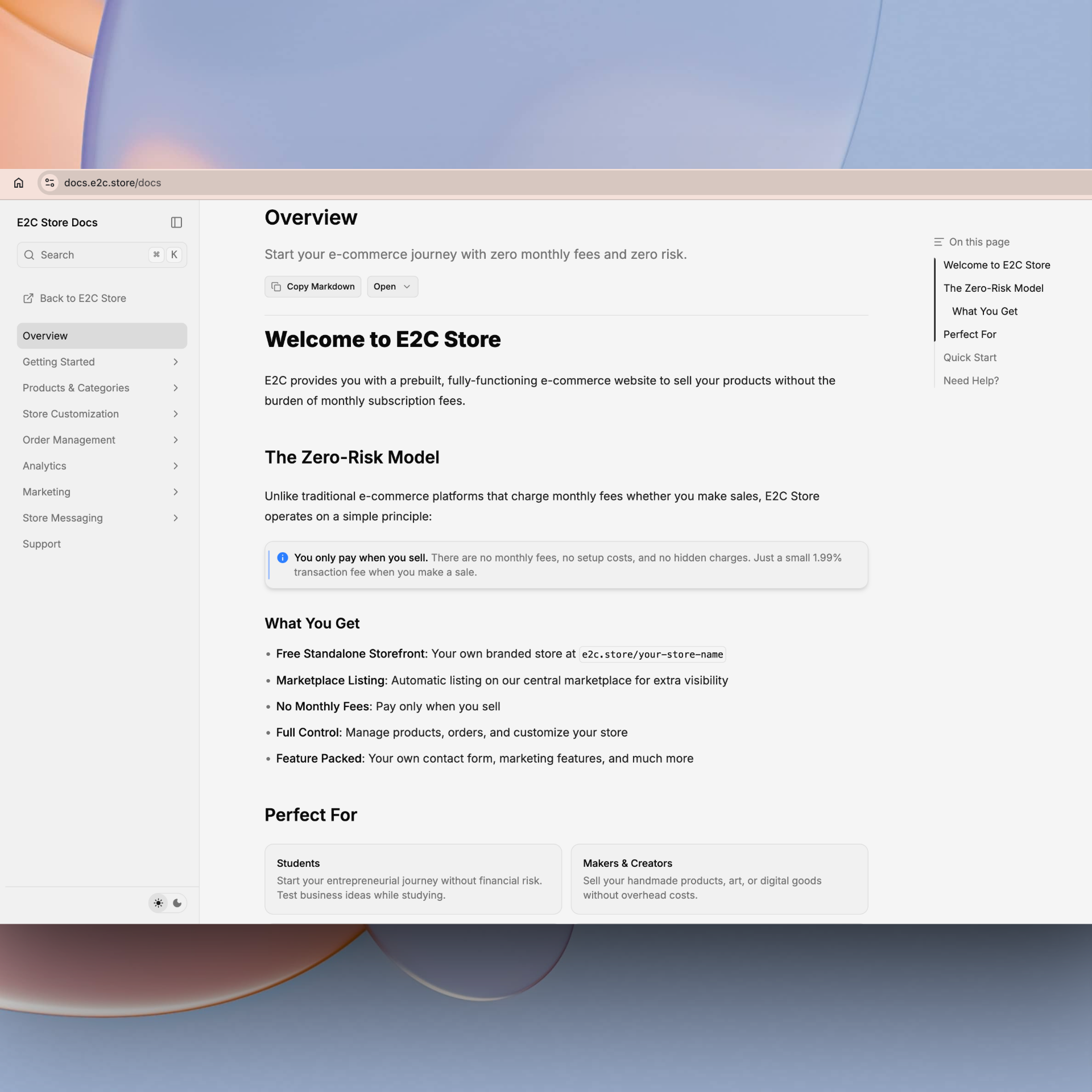Viewport: 1092px width, 1092px height.
Task: Click the Search docs input field
Action: (x=91, y=255)
